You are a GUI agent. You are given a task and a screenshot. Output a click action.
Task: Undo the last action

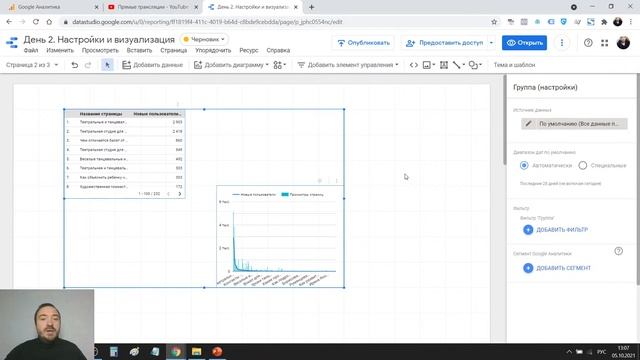[74, 65]
